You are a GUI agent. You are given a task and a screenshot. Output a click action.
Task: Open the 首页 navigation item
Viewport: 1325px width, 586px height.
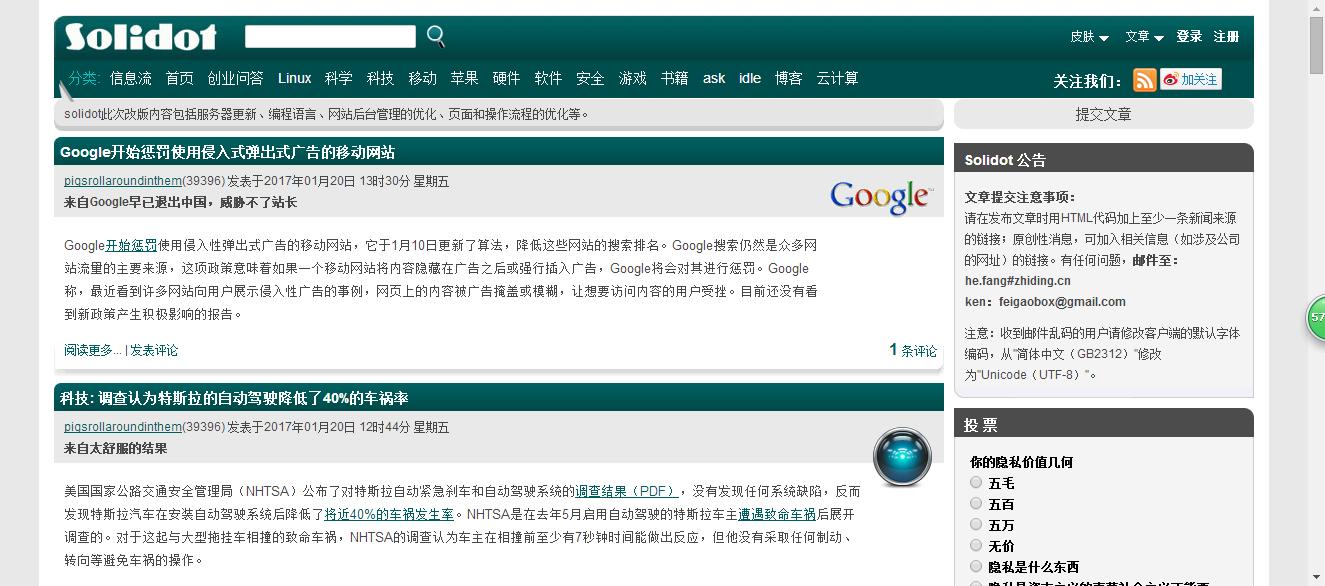pyautogui.click(x=179, y=78)
